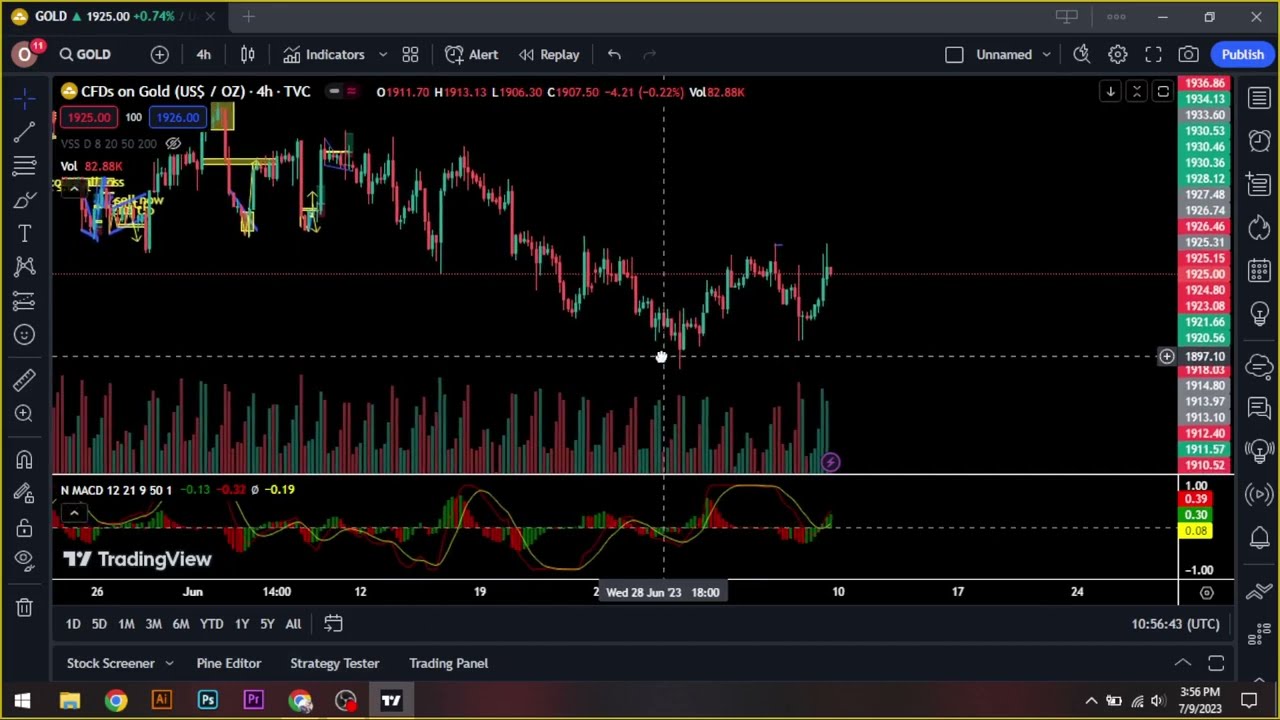The image size is (1280, 720).
Task: Select the brush drawing tool
Action: coord(25,199)
